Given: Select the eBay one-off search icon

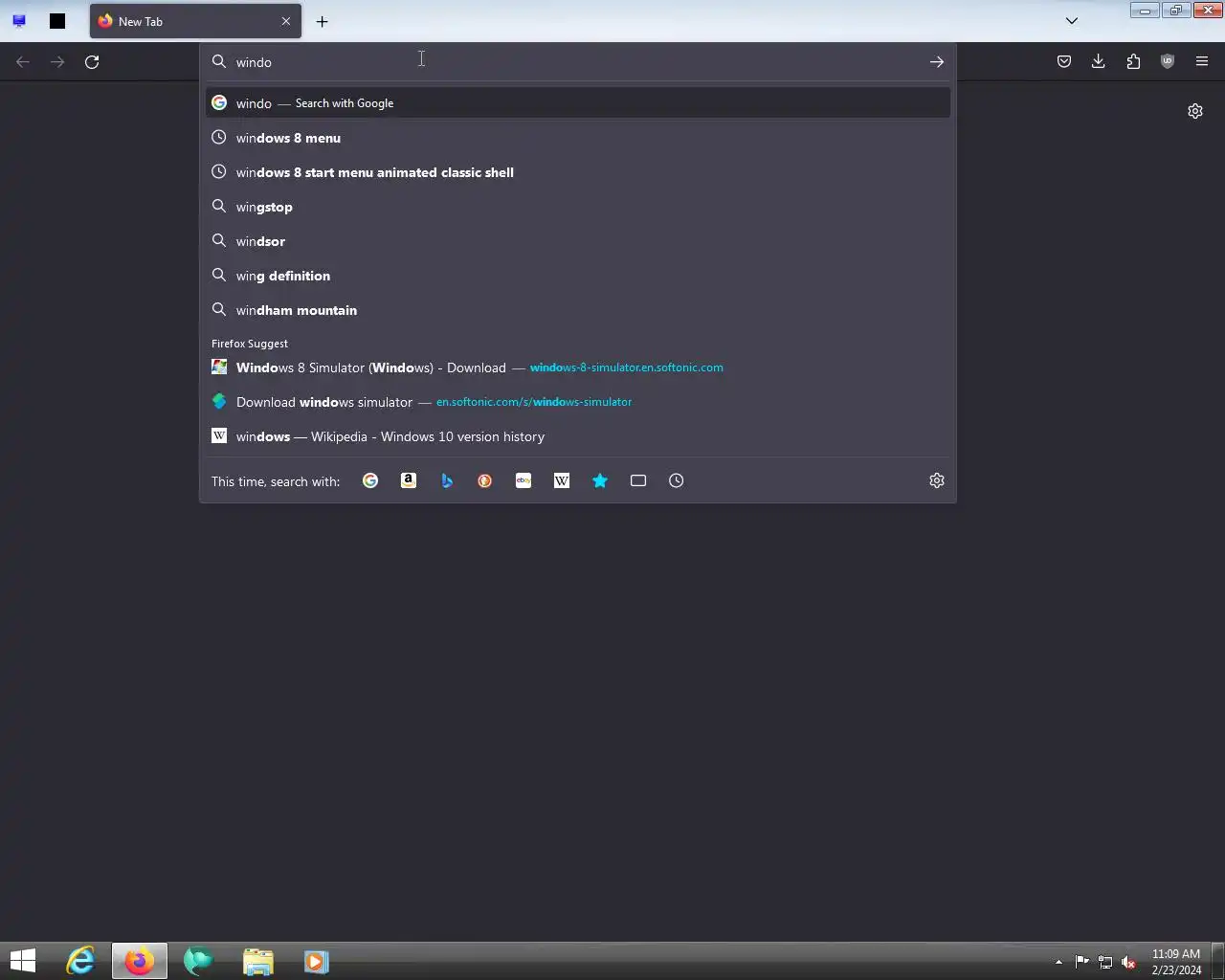Looking at the screenshot, I should 523,480.
